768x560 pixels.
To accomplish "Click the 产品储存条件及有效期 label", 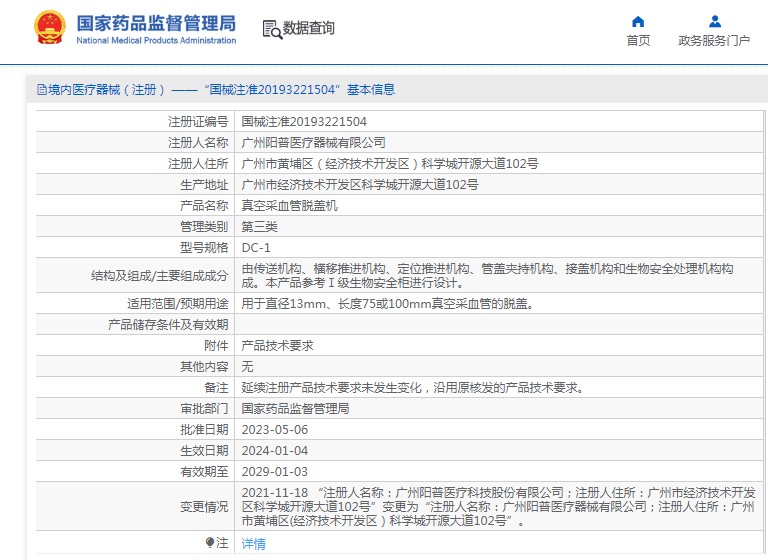I will tap(168, 325).
